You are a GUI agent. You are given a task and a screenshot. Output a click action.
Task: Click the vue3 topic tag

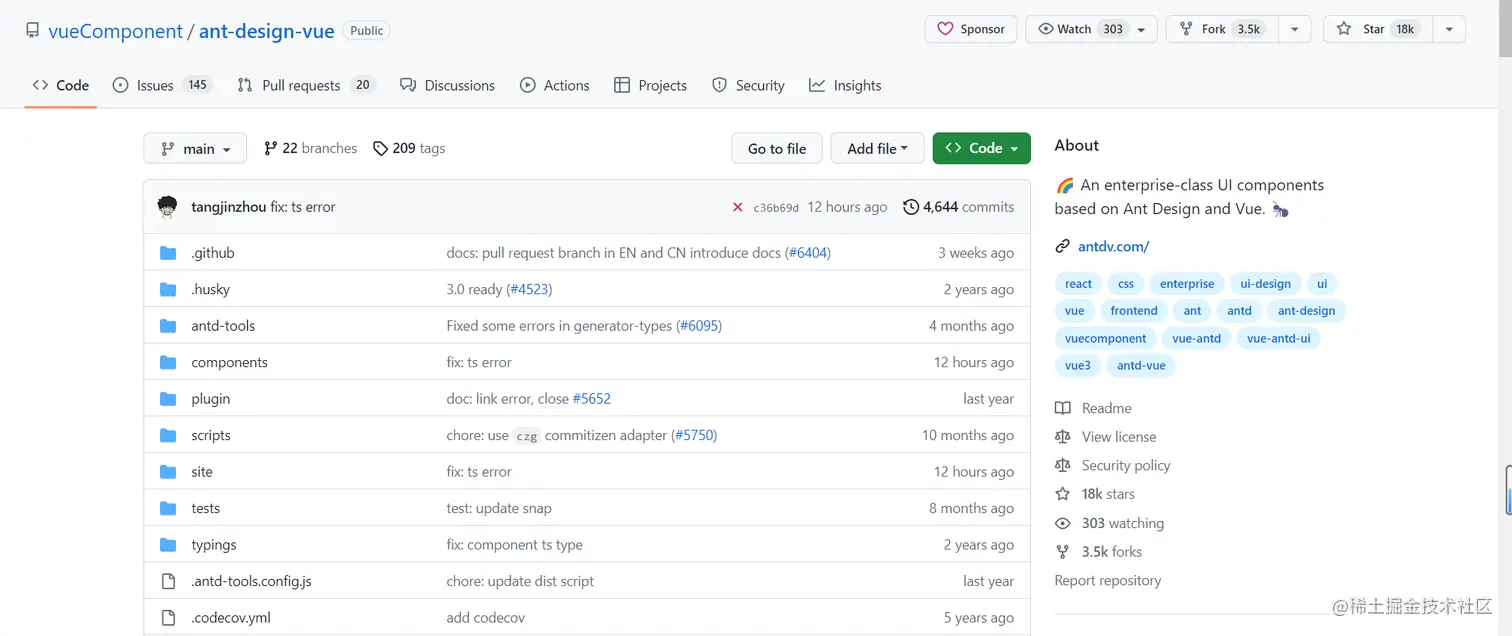[x=1077, y=366]
